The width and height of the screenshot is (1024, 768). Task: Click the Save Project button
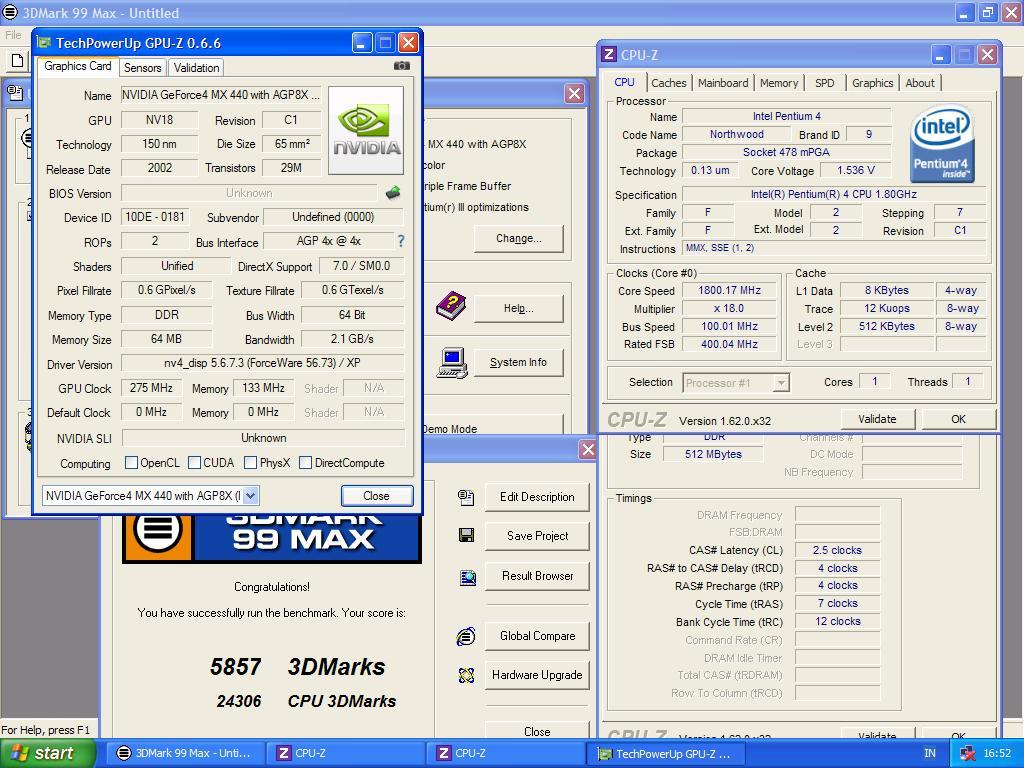click(537, 536)
